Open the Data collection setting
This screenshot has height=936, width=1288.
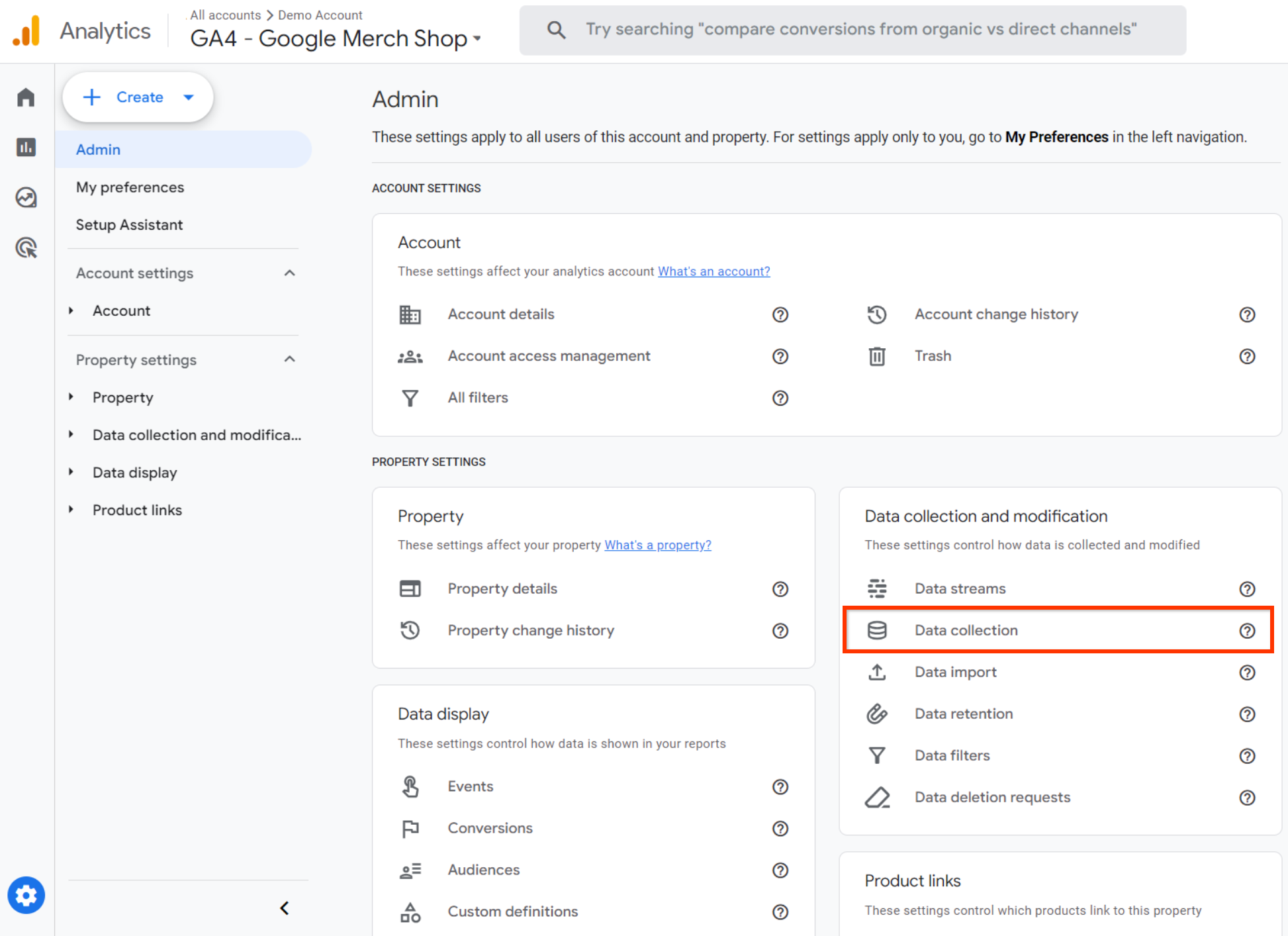pyautogui.click(x=966, y=630)
